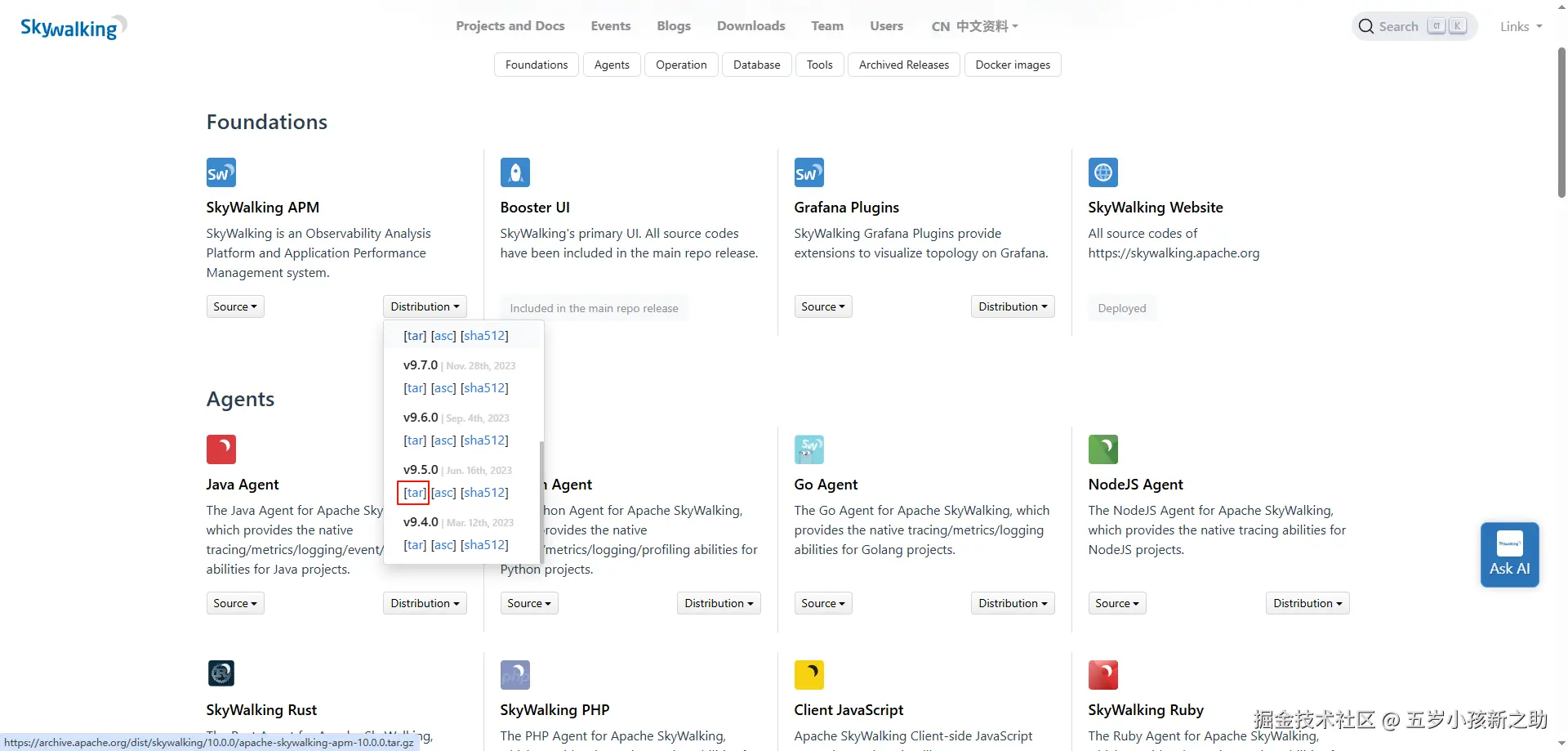The width and height of the screenshot is (1568, 751).
Task: Open the v9.7.0 sha512 checksum
Action: [x=484, y=388]
